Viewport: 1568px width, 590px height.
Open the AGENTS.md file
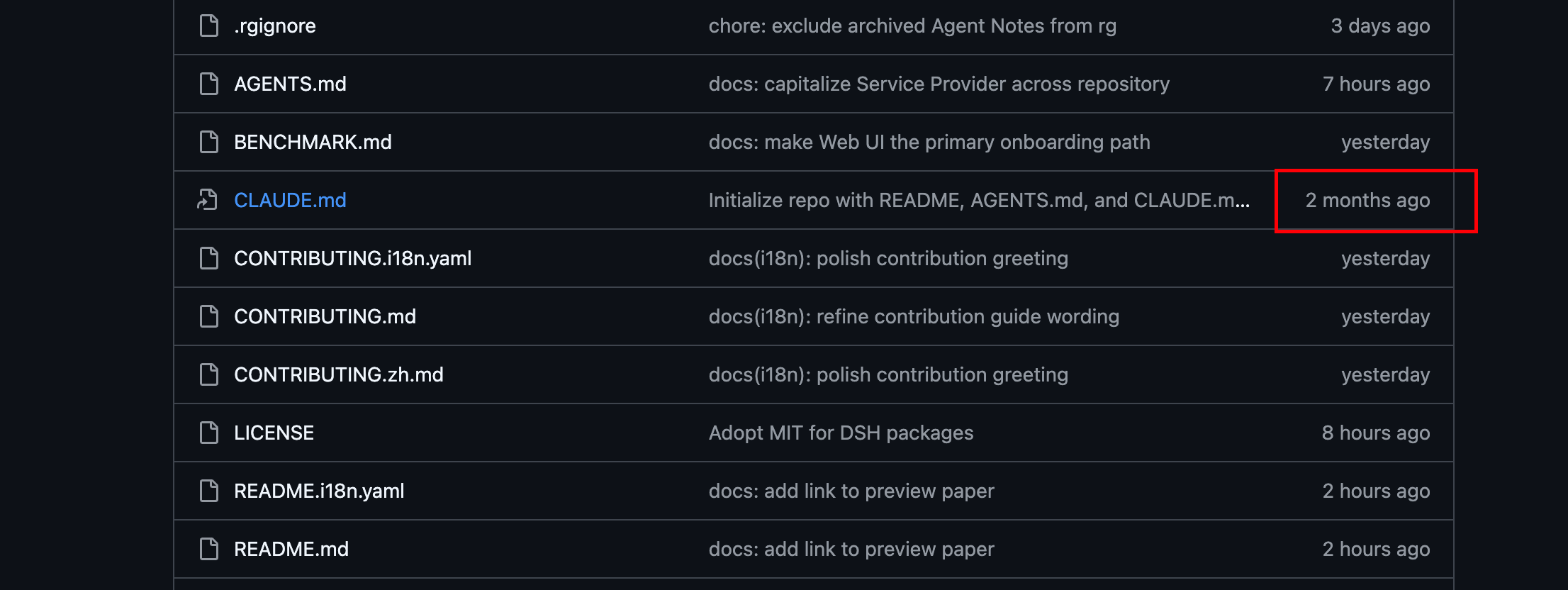290,84
